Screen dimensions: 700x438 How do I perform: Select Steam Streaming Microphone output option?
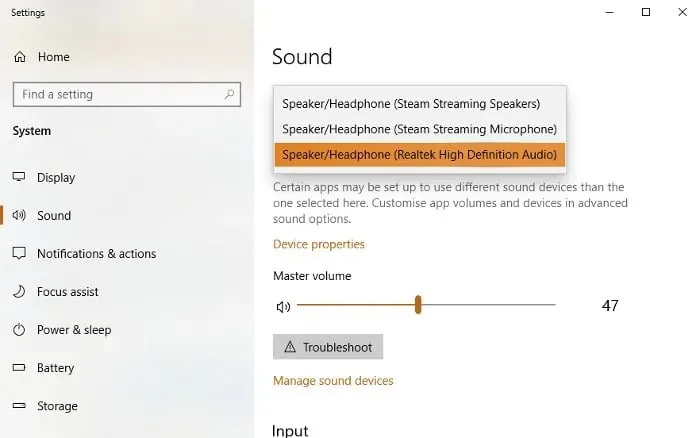[420, 129]
